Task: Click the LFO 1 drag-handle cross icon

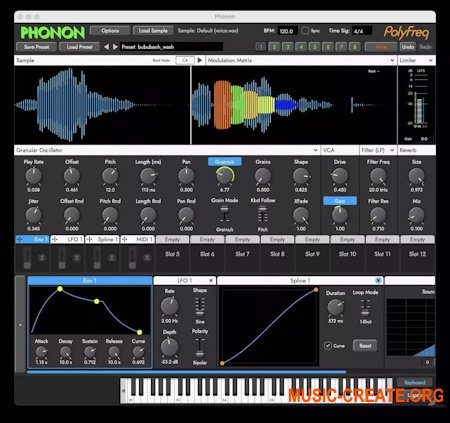Action: coord(55,239)
